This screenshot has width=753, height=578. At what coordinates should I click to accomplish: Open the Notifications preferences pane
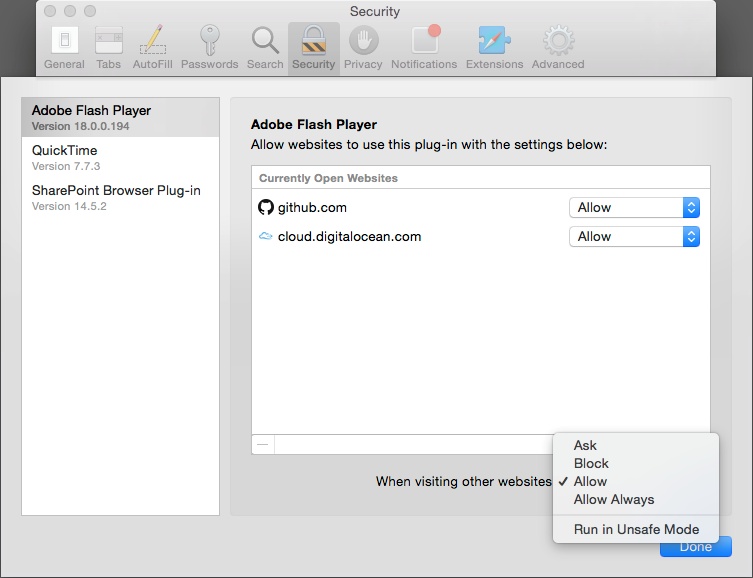tap(424, 48)
